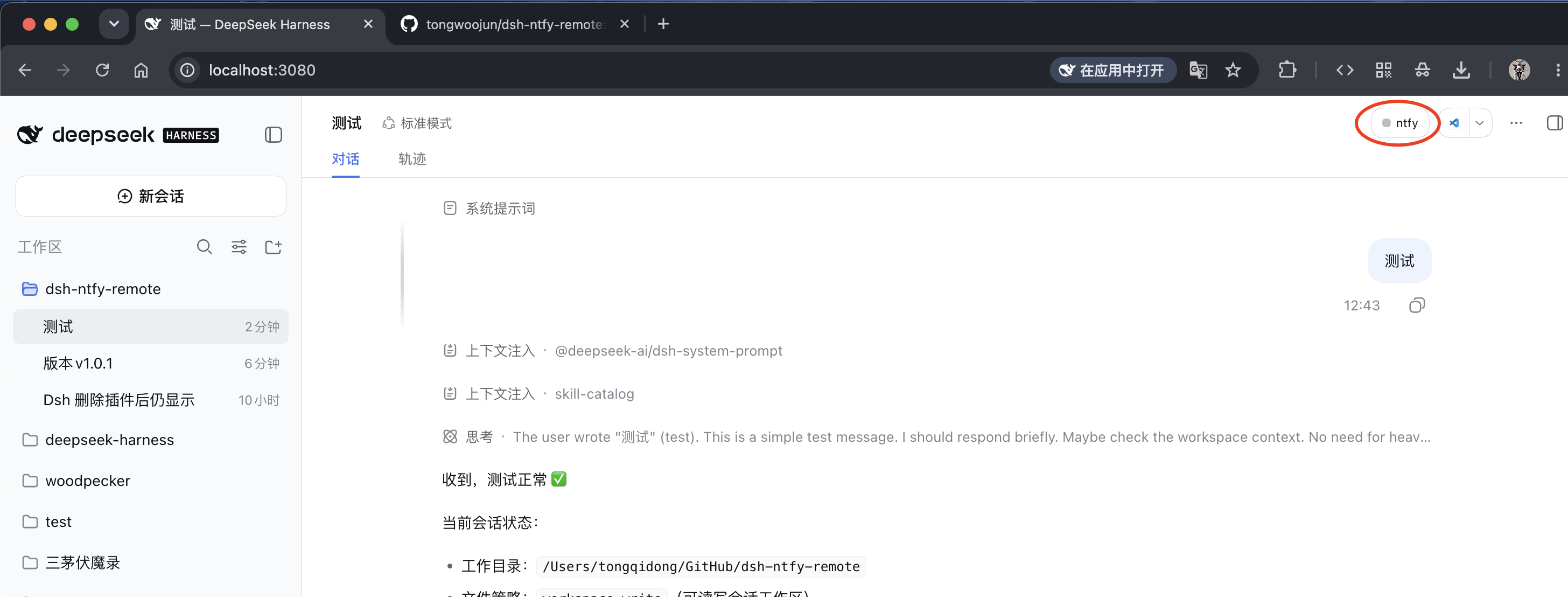Click the 测试 user message bubble
This screenshot has height=597, width=1568.
[x=1399, y=261]
